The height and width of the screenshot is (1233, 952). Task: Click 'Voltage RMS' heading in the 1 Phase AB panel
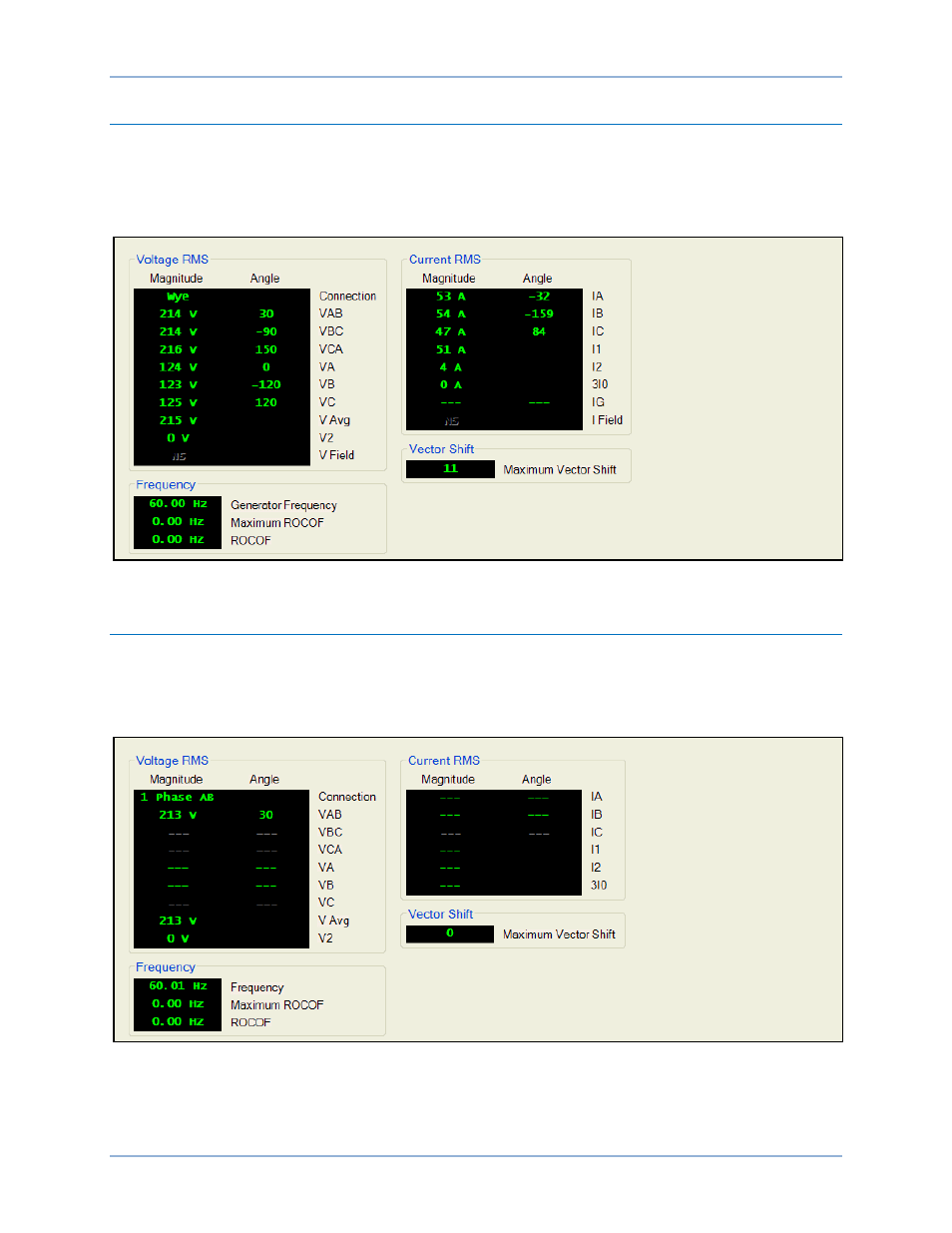click(x=172, y=761)
